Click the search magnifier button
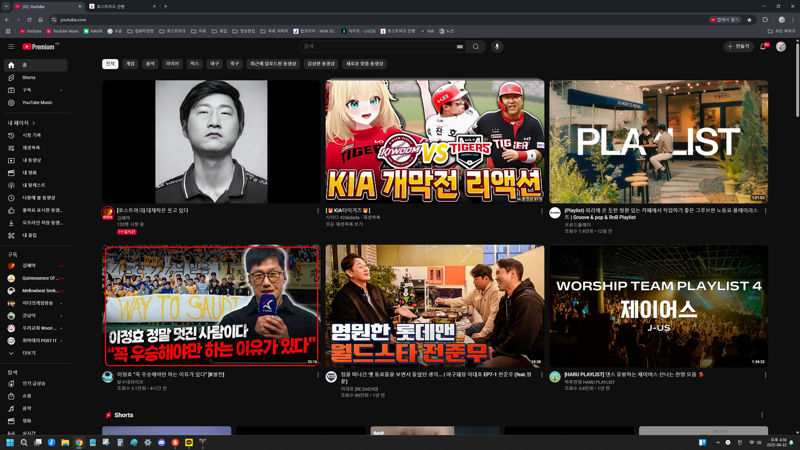The height and width of the screenshot is (450, 800). point(476,46)
